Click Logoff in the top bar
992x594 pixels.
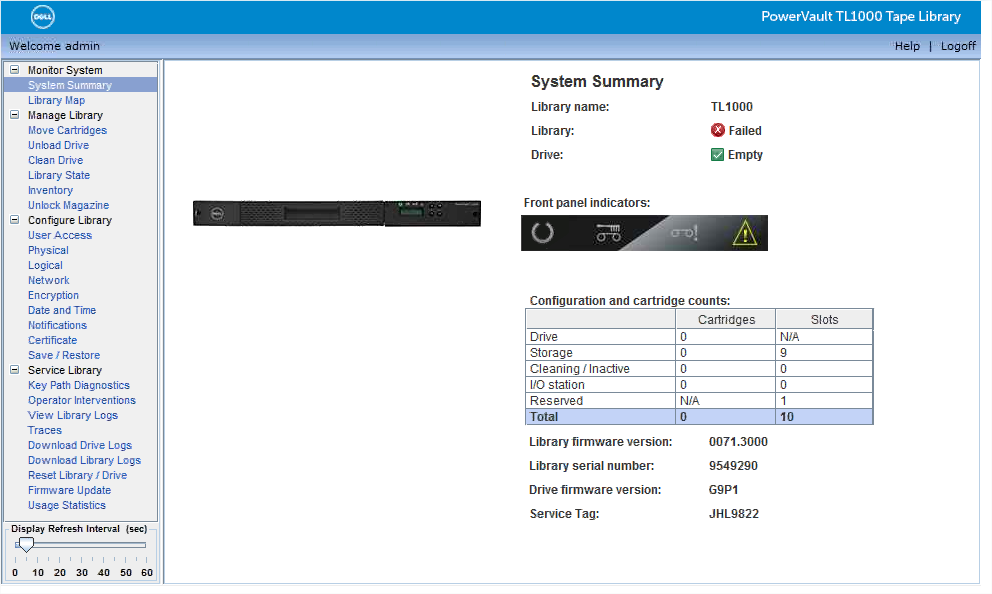point(957,45)
